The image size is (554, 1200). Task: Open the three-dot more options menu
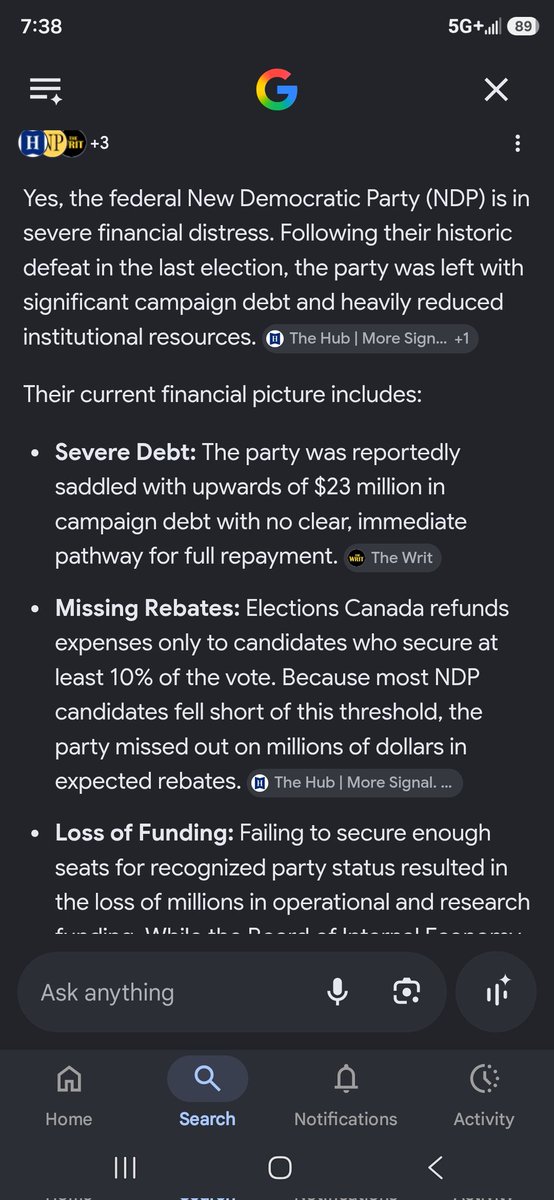coord(517,144)
